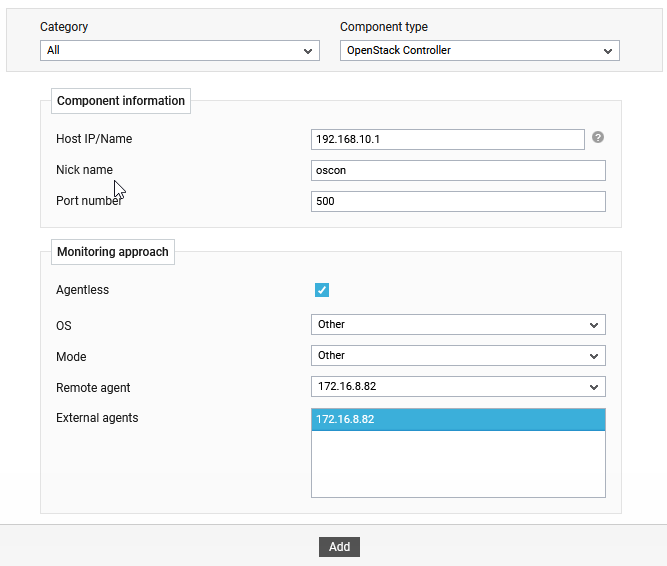Click the Remote agent chevron arrow
Image resolution: width=667 pixels, height=566 pixels.
[x=594, y=387]
